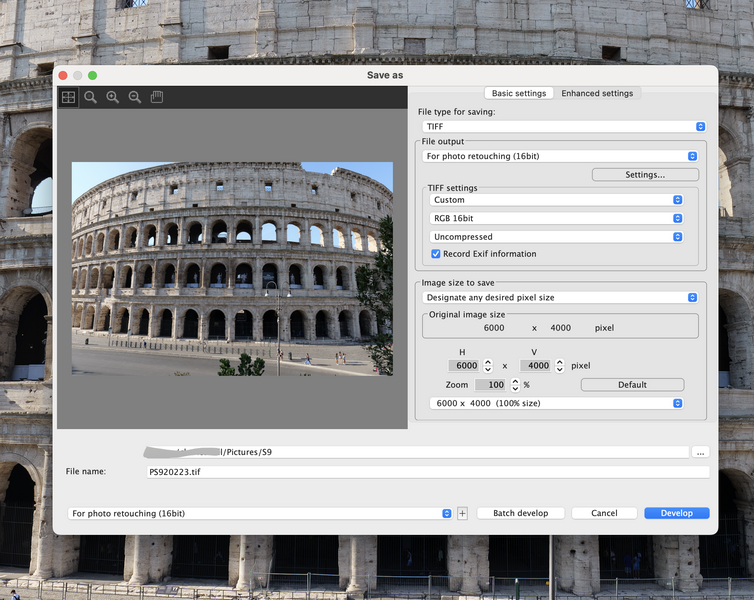Adjust the V pixel value stepper

coord(560,366)
